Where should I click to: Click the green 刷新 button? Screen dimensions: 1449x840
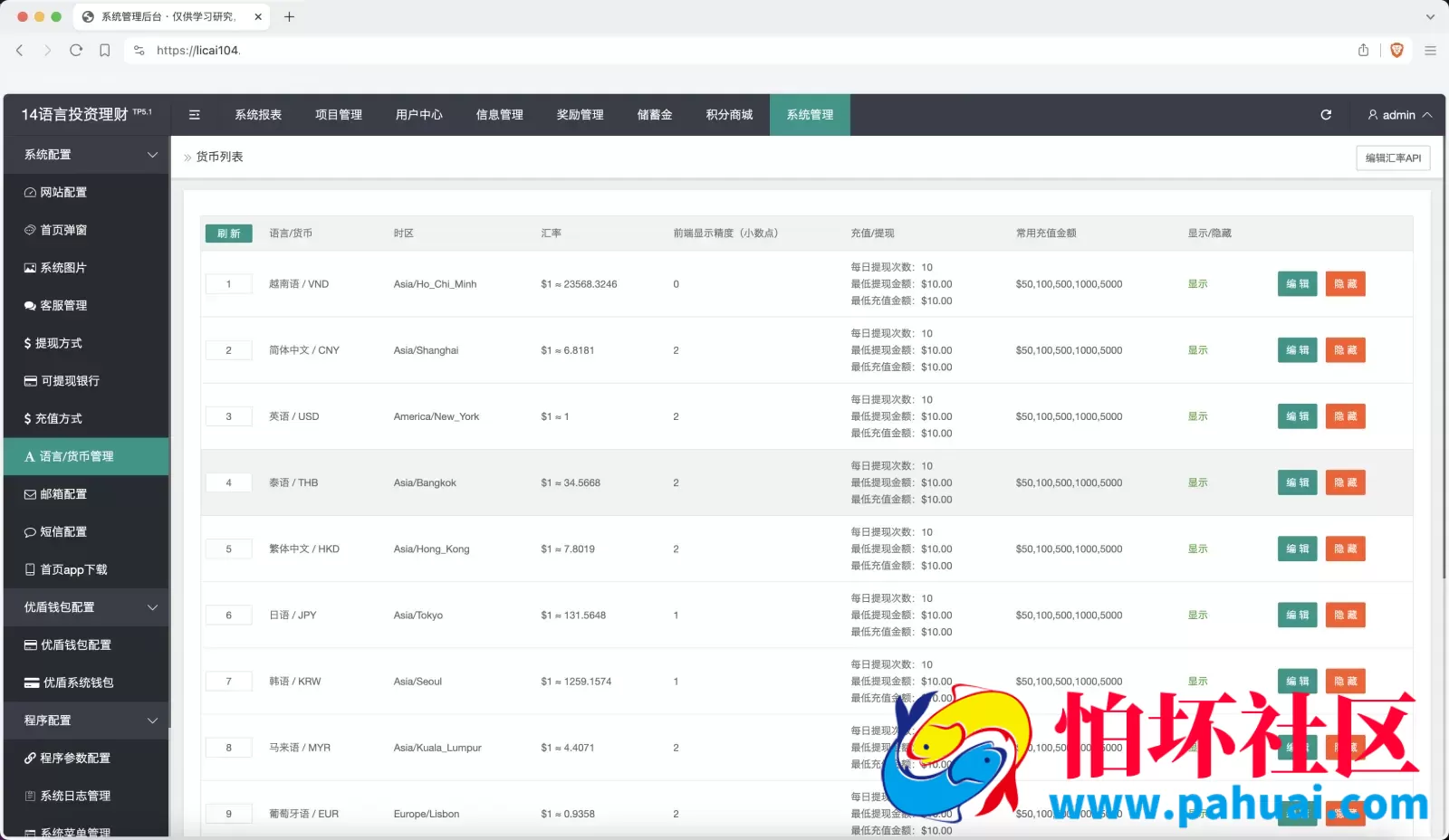coord(229,234)
